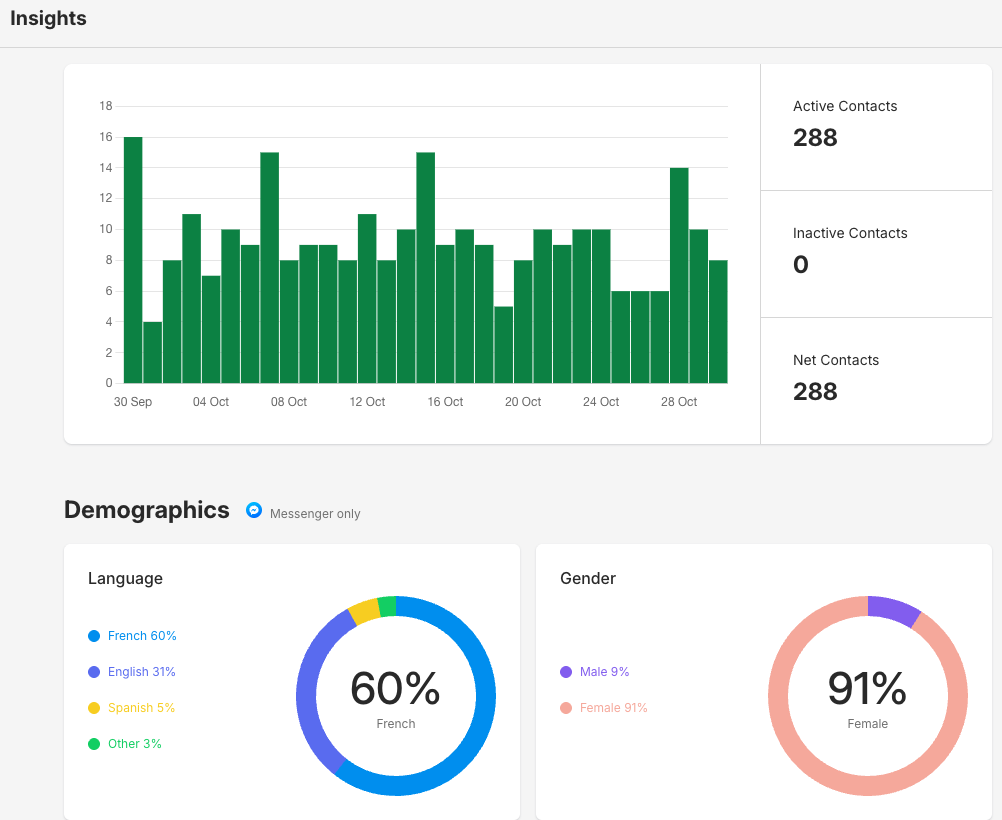The image size is (1002, 820).
Task: Click the Active Contacts count 288
Action: pyautogui.click(x=815, y=138)
